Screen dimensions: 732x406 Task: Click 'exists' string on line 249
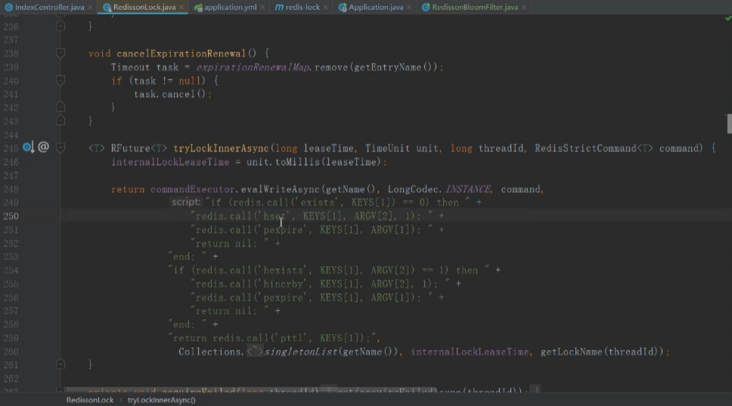tap(317, 203)
